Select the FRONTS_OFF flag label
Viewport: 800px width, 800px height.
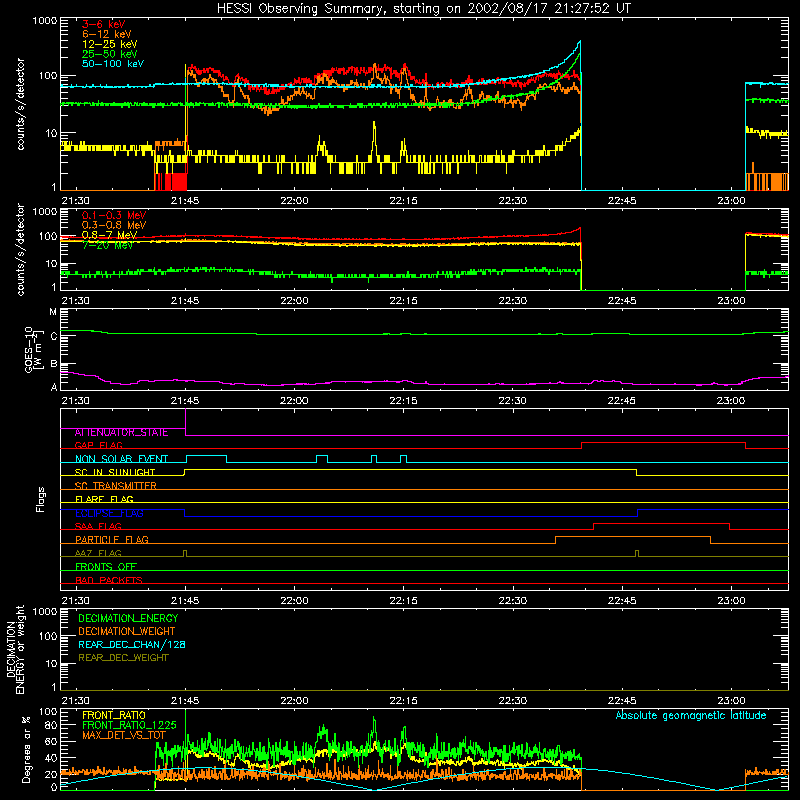106,567
